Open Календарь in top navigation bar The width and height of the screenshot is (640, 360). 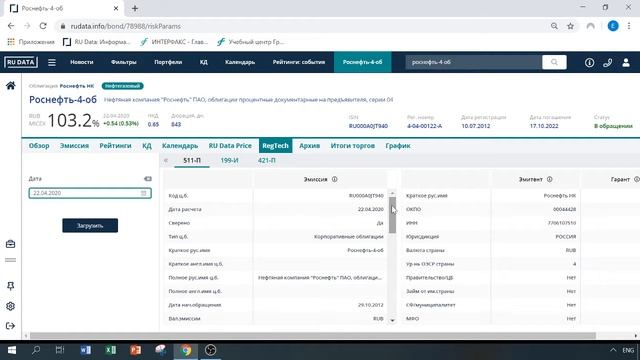point(240,62)
